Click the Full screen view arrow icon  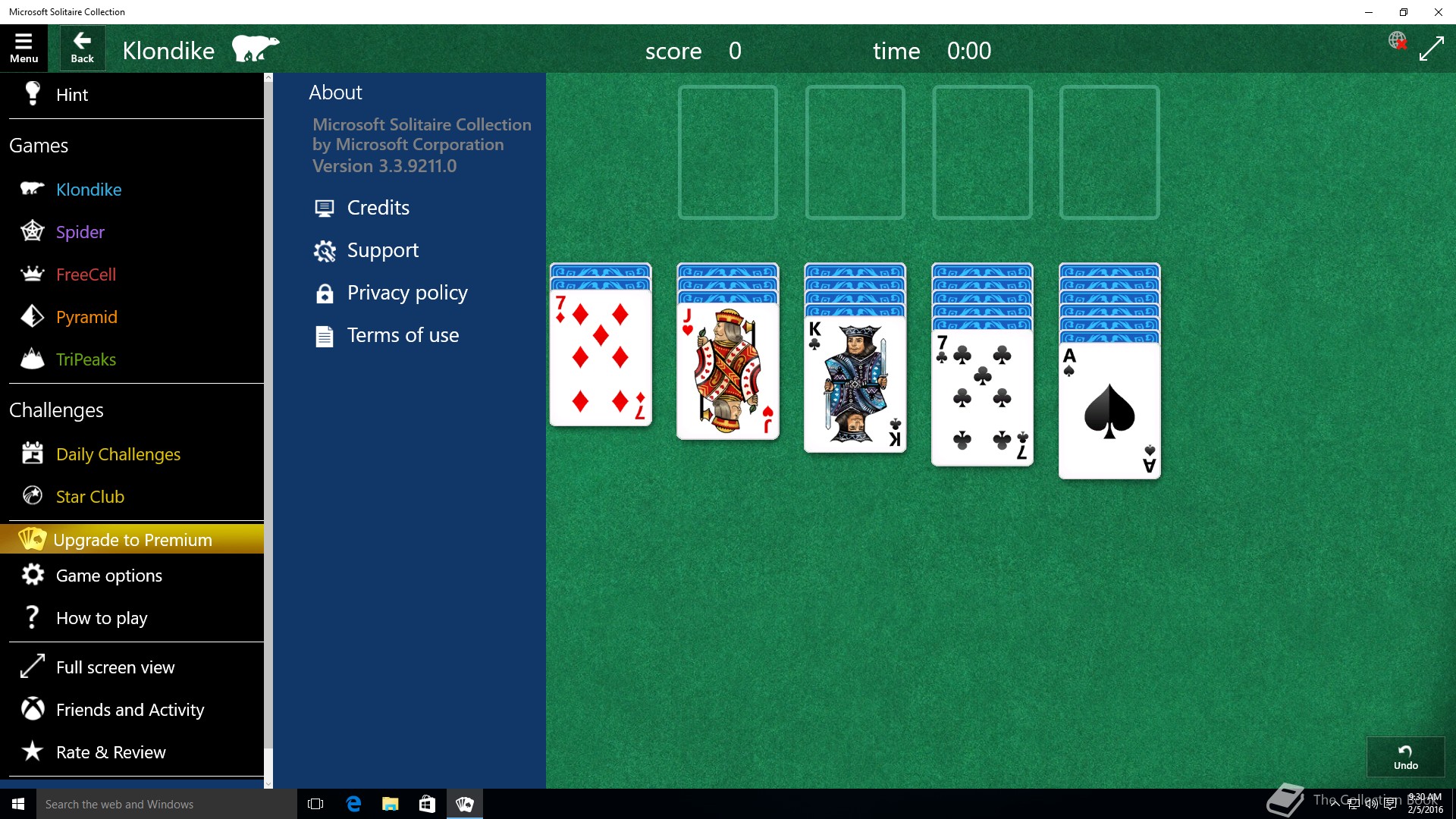pos(33,667)
